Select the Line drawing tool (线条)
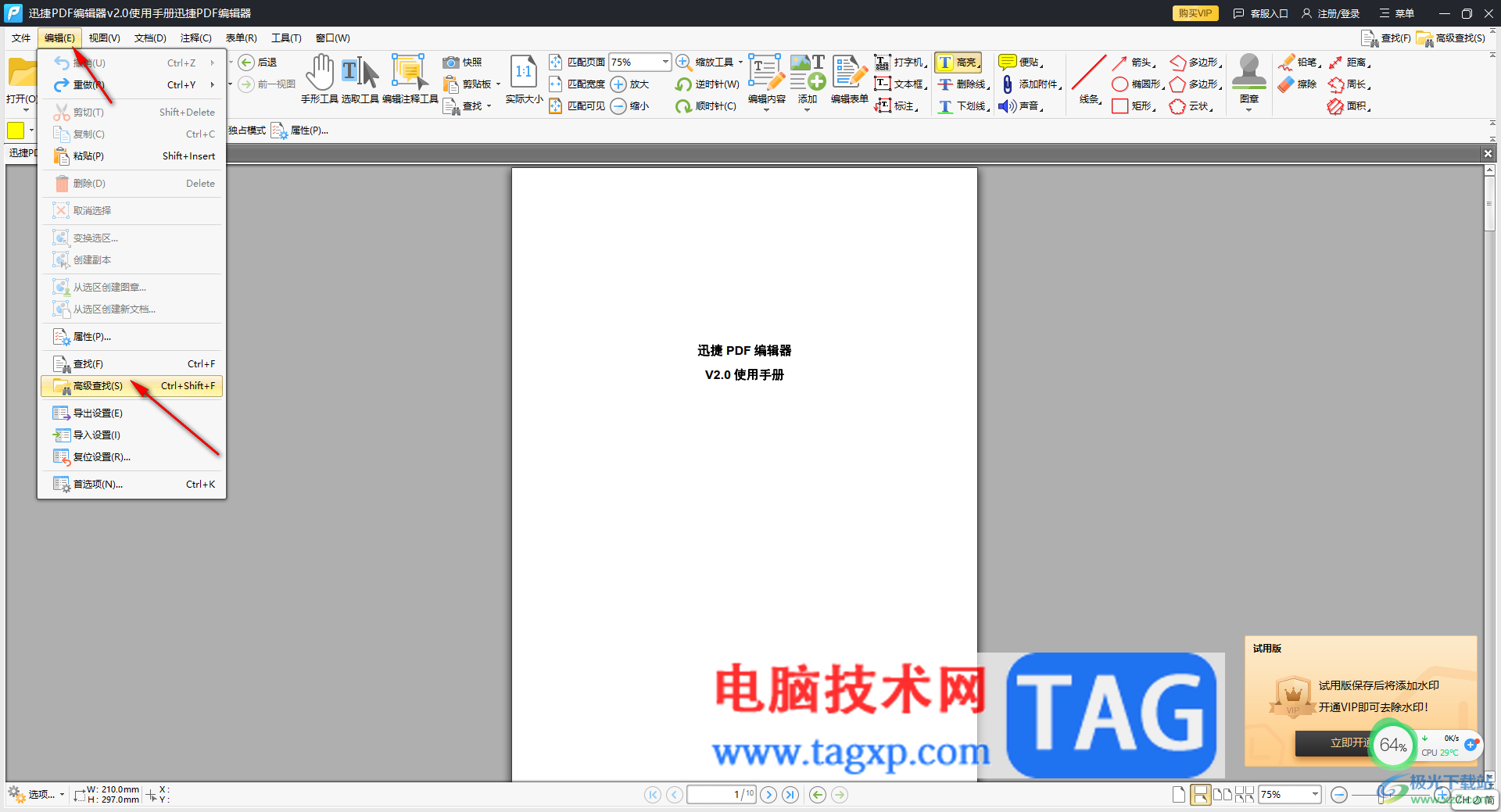1501x812 pixels. tap(1089, 79)
